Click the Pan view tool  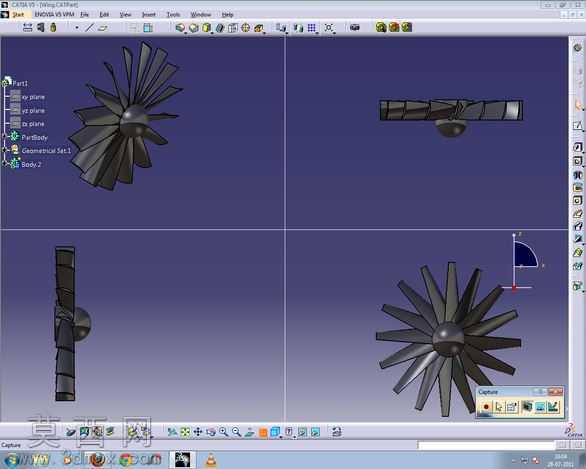[x=198, y=432]
